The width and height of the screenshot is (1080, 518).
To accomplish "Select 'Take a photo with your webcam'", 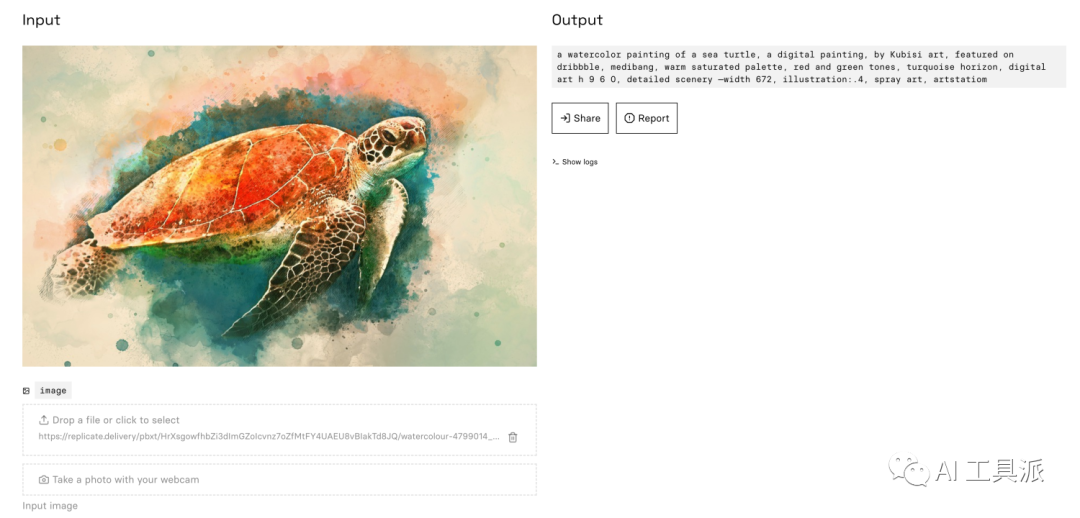I will (125, 480).
